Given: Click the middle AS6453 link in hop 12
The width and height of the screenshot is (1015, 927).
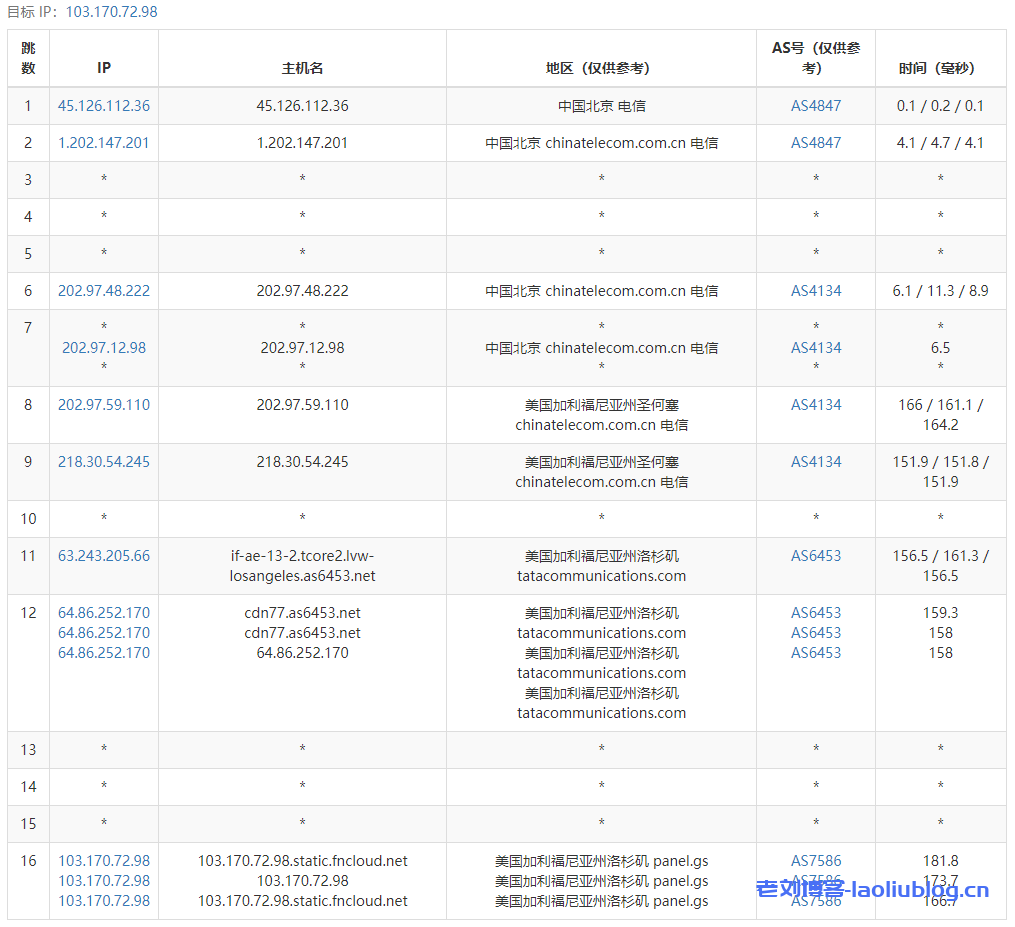Looking at the screenshot, I should (815, 632).
